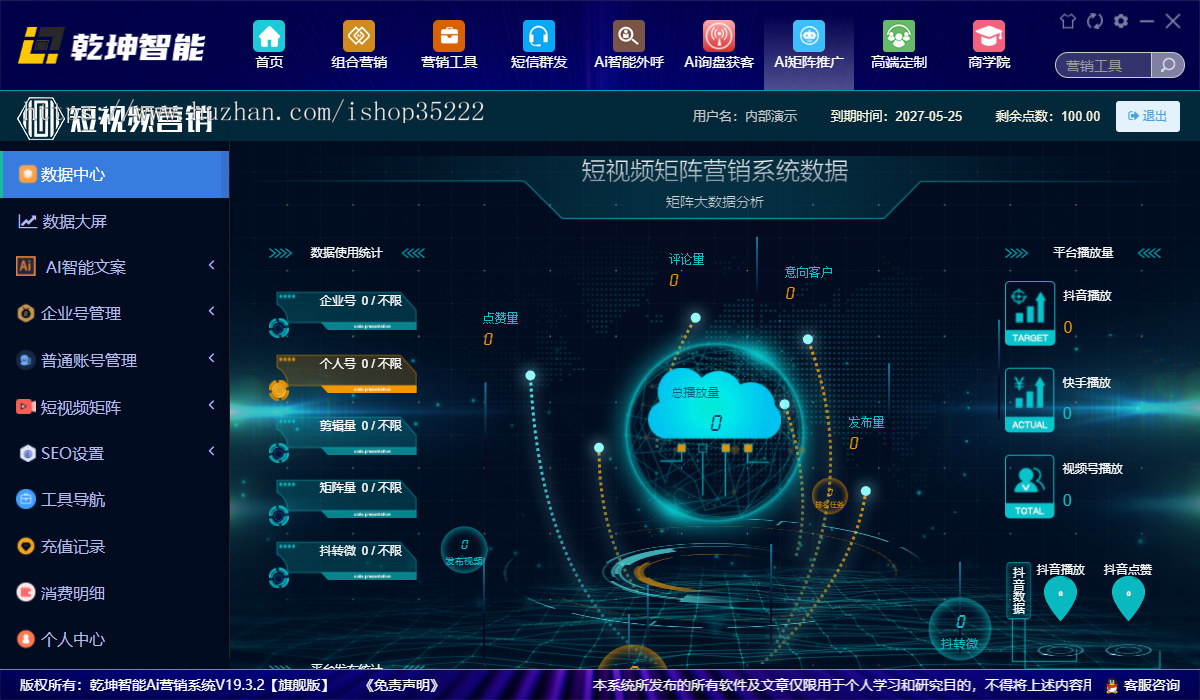Click the small orange task circle
Screen dimensions: 1200x700
pos(830,496)
